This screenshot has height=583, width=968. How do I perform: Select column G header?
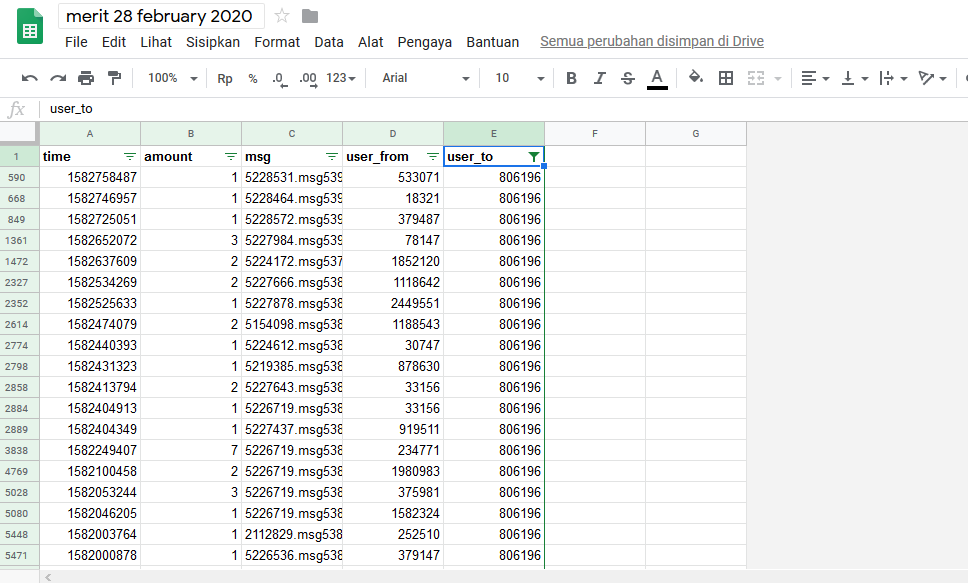(696, 133)
